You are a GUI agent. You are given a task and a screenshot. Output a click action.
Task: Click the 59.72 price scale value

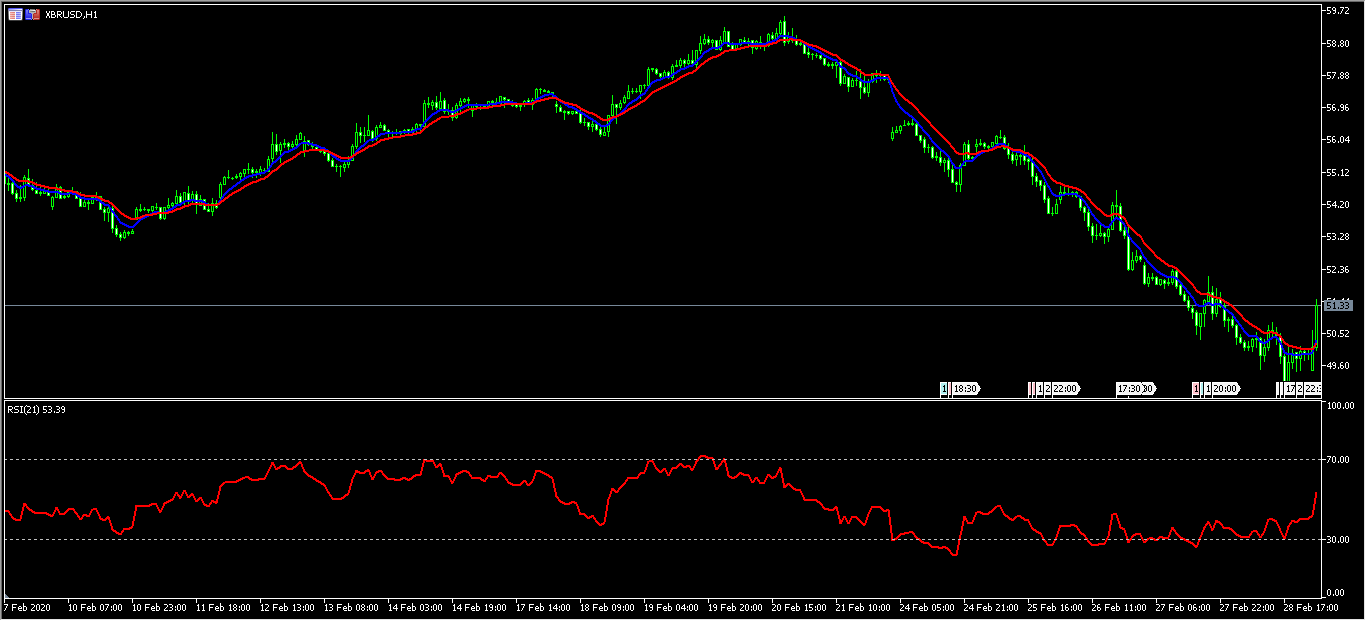click(x=1337, y=11)
